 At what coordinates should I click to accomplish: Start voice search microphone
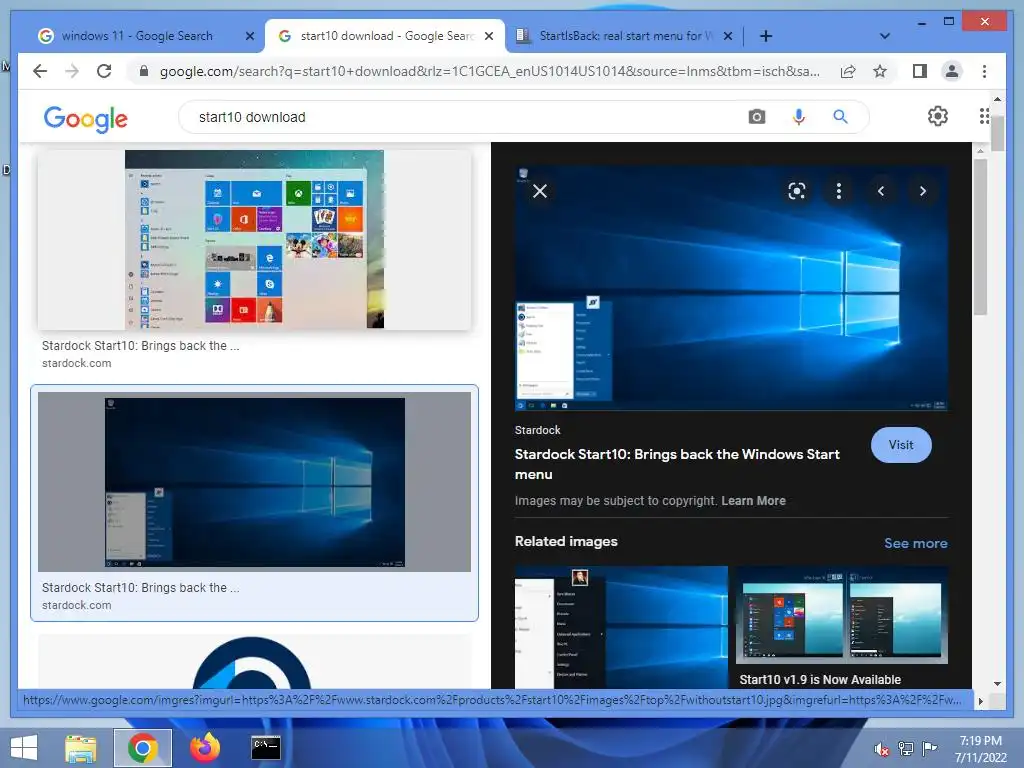[798, 117]
